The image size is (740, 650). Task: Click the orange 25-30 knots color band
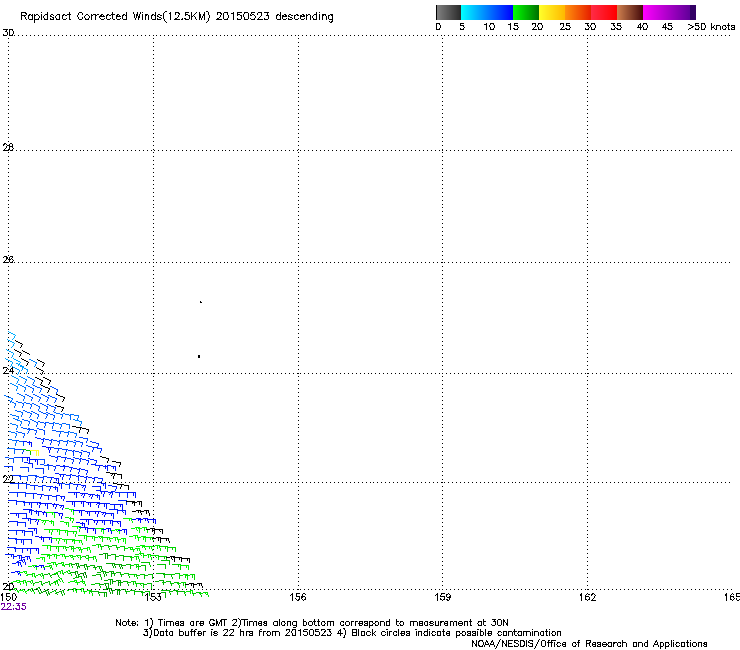(578, 12)
